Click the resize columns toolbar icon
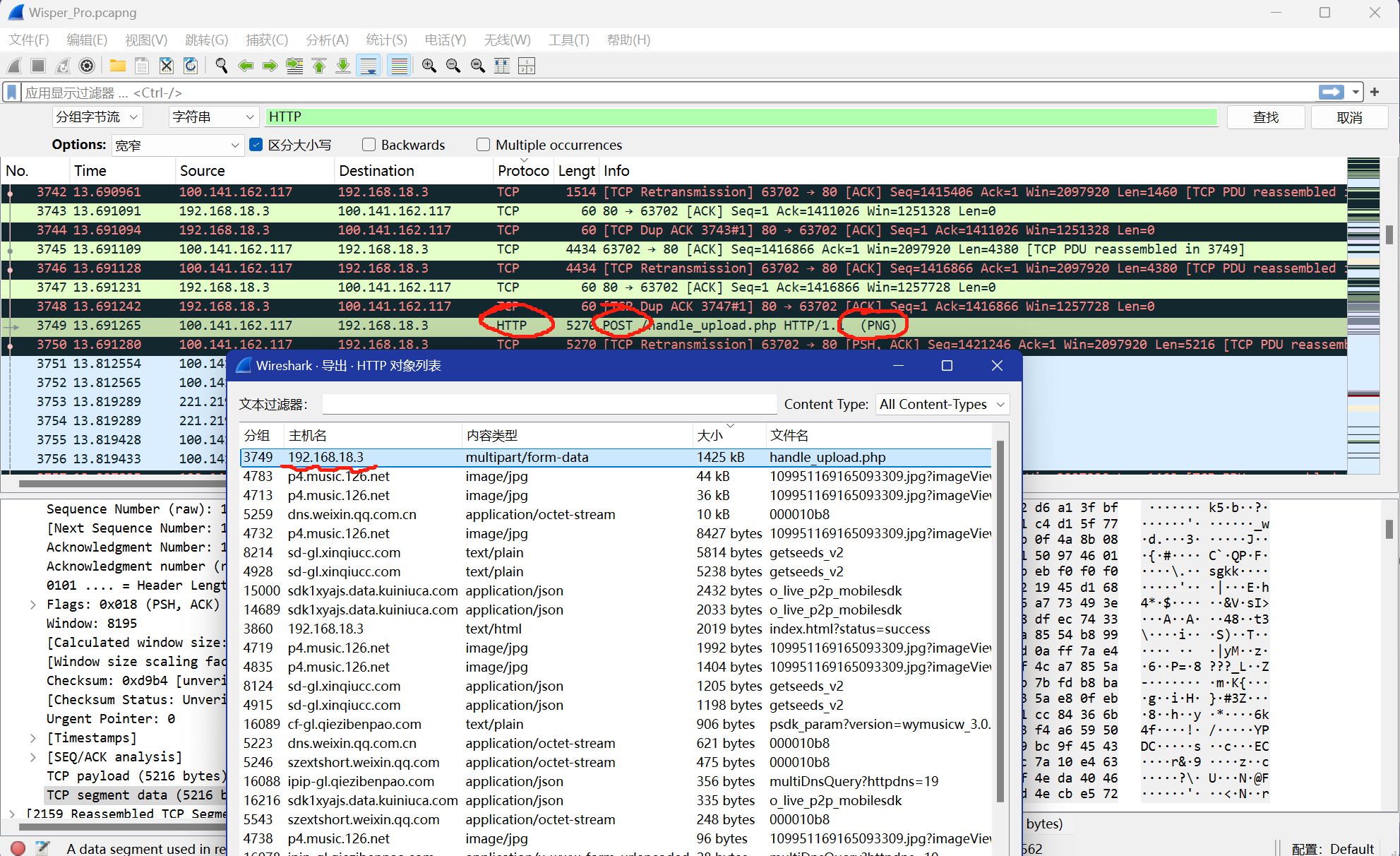 coord(502,66)
